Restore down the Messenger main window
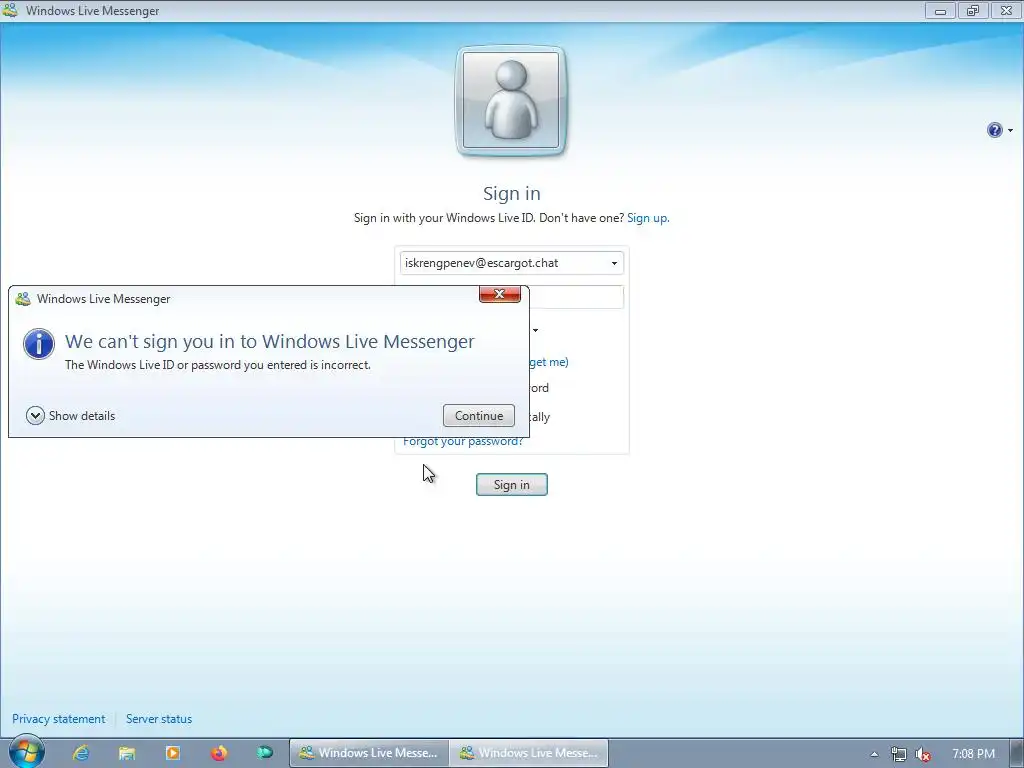 973,10
